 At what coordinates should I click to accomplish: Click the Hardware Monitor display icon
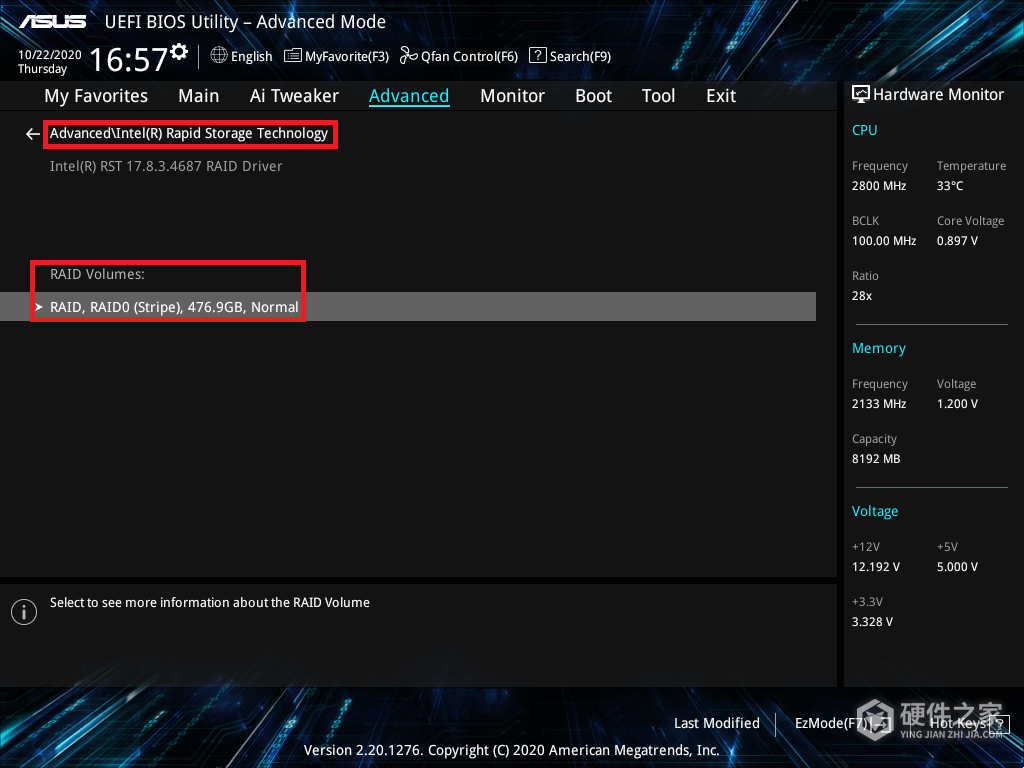tap(861, 95)
